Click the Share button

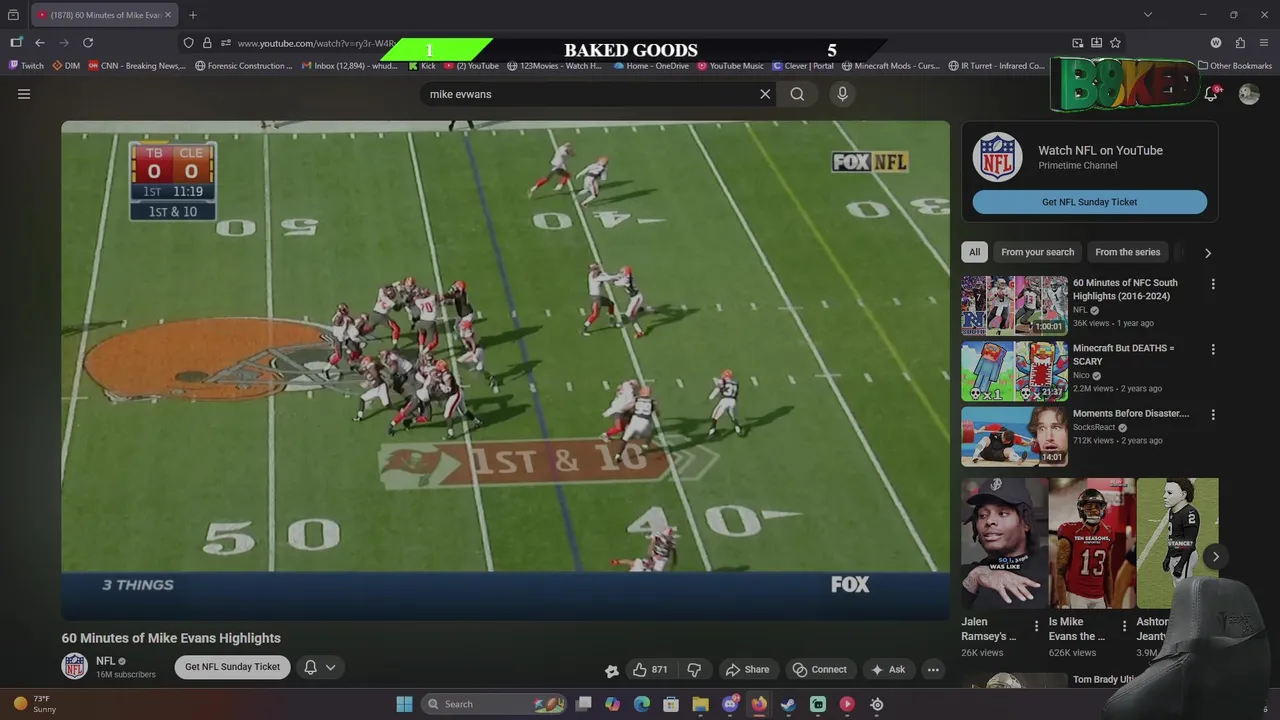[747, 669]
